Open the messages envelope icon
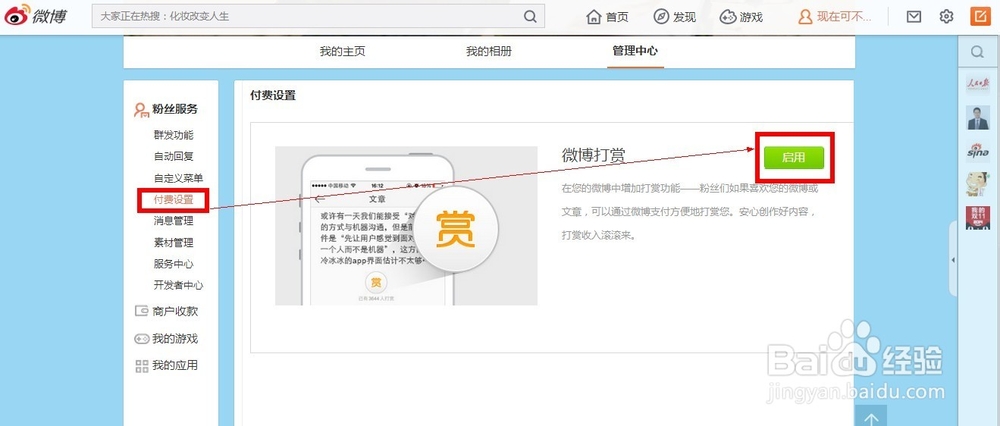 914,17
